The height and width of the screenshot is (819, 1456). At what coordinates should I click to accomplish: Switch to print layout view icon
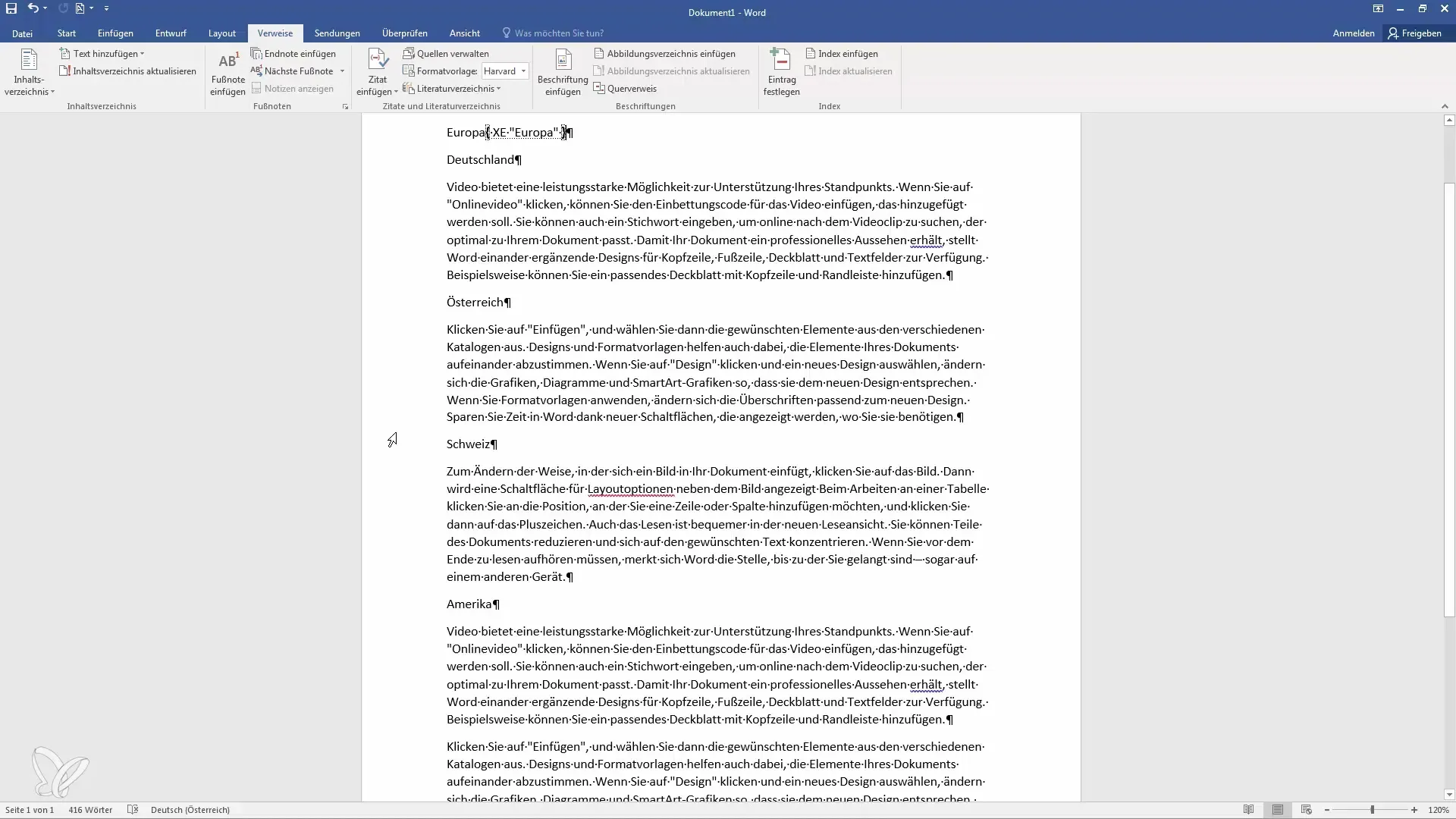[1278, 810]
